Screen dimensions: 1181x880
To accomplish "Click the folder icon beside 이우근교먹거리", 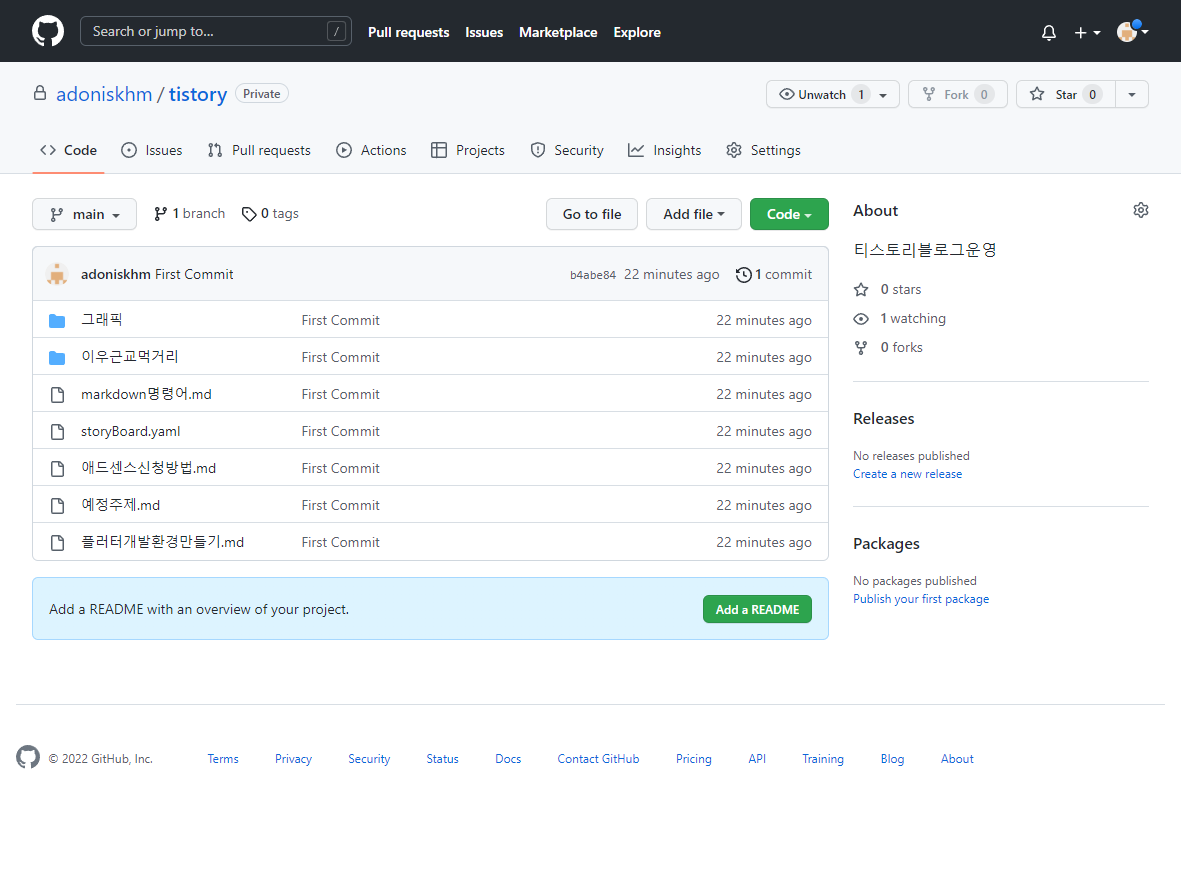I will [57, 357].
